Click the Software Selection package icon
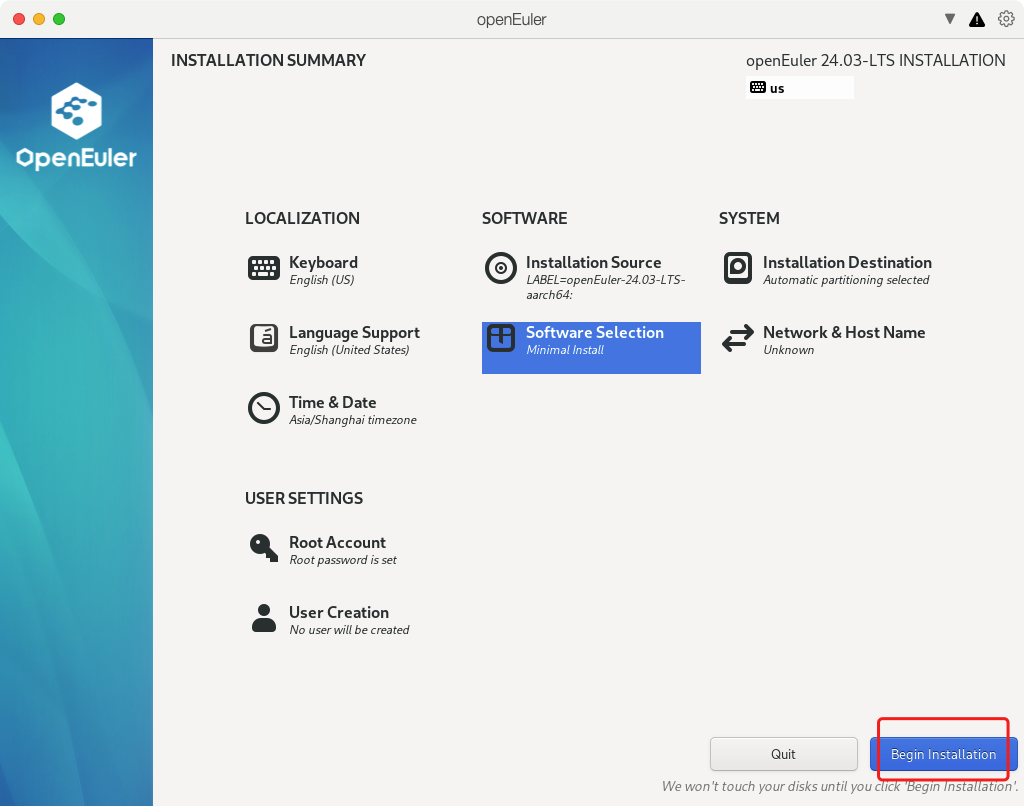 pos(500,338)
